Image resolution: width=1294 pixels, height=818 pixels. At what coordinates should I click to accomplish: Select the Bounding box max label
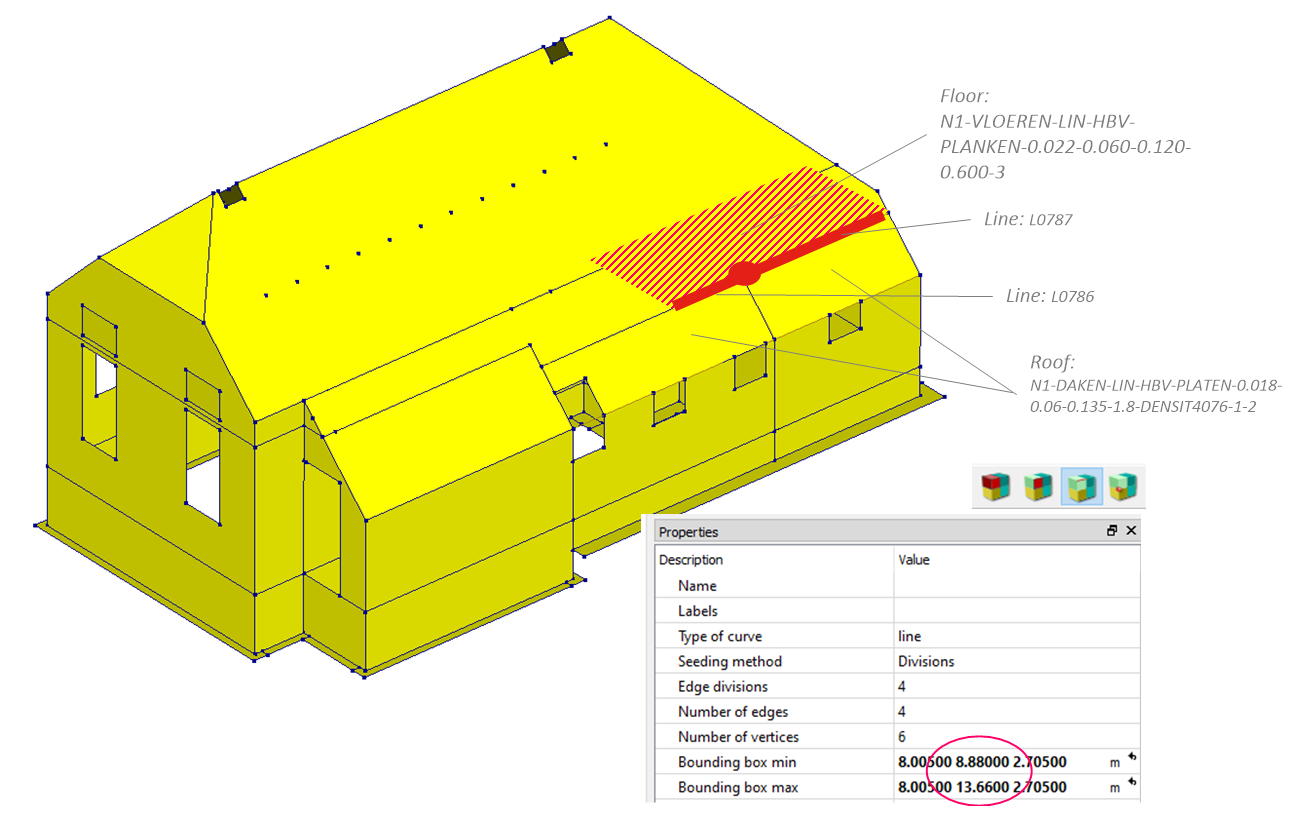tap(738, 787)
